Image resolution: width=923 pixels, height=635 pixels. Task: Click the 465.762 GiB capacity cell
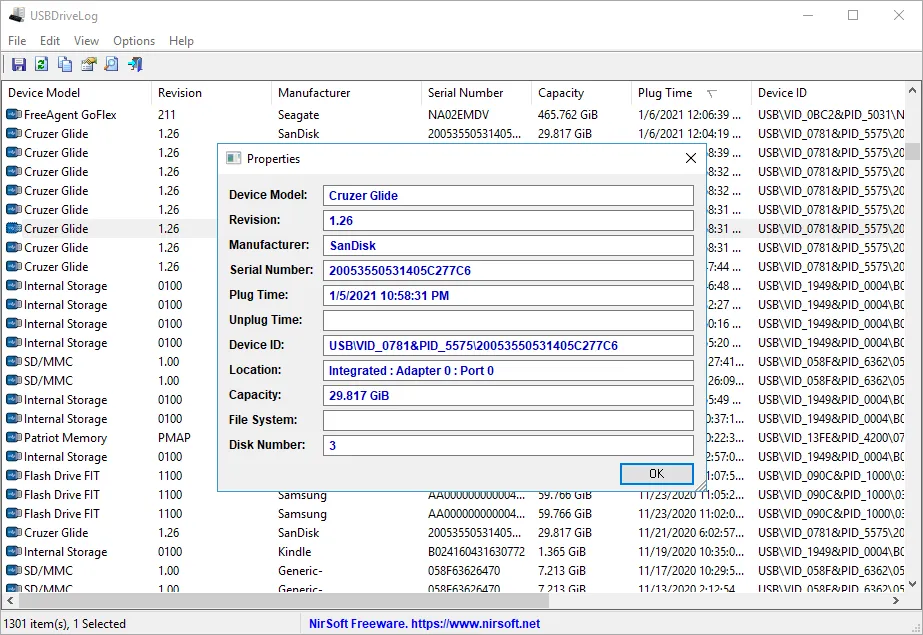click(x=567, y=115)
